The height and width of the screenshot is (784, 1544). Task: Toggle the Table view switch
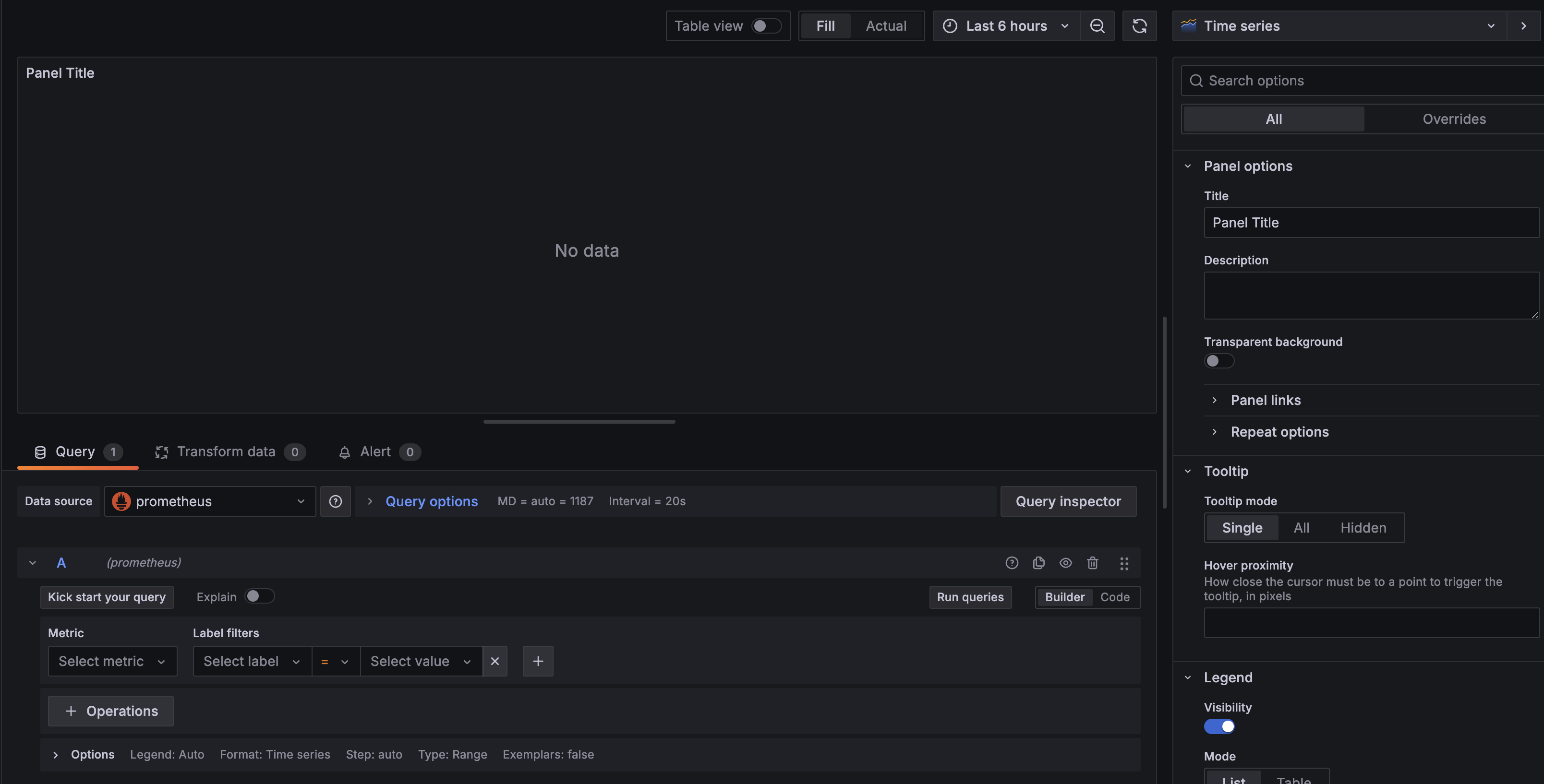point(767,26)
